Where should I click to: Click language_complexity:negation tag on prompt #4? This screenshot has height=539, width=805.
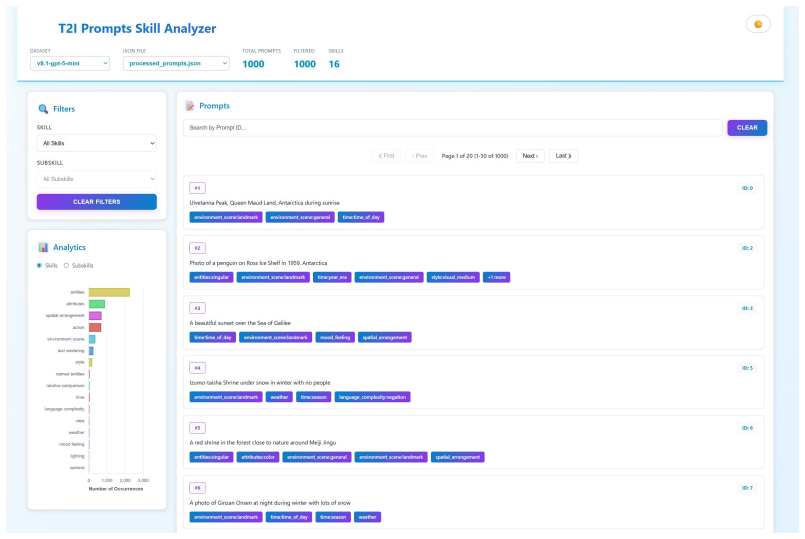pos(372,397)
